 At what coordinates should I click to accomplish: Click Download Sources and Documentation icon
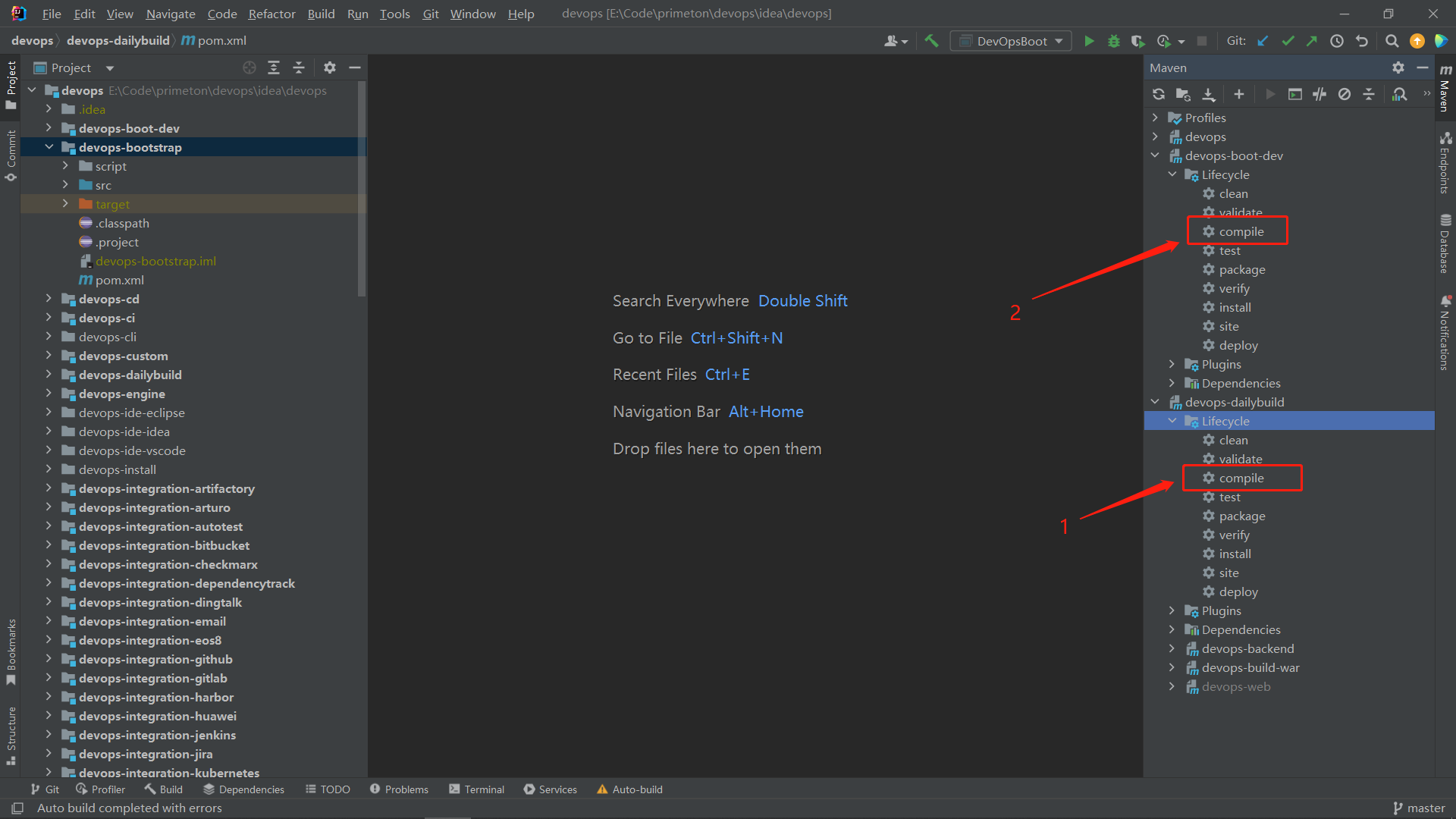click(x=1209, y=94)
